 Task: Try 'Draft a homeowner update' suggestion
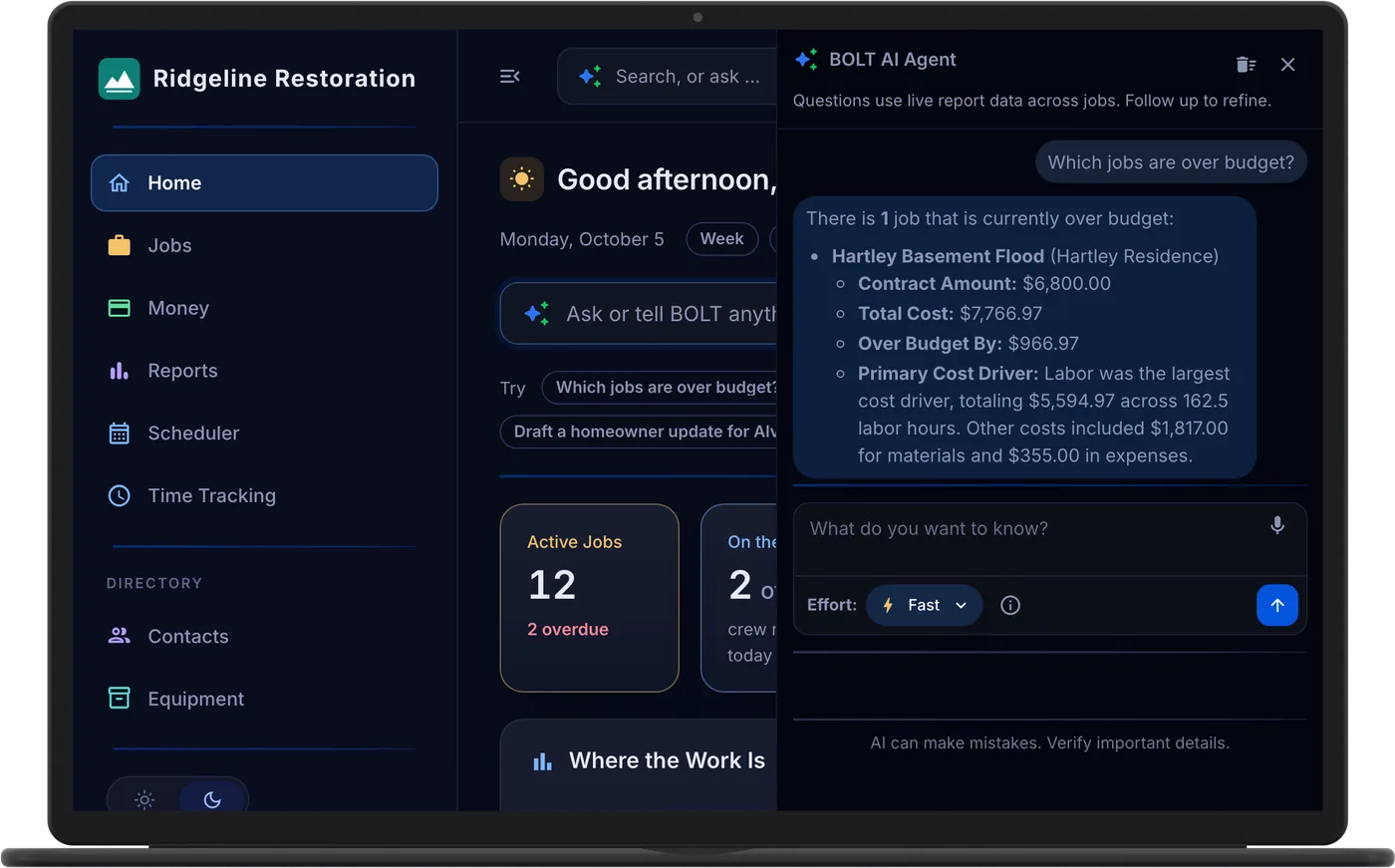(639, 432)
